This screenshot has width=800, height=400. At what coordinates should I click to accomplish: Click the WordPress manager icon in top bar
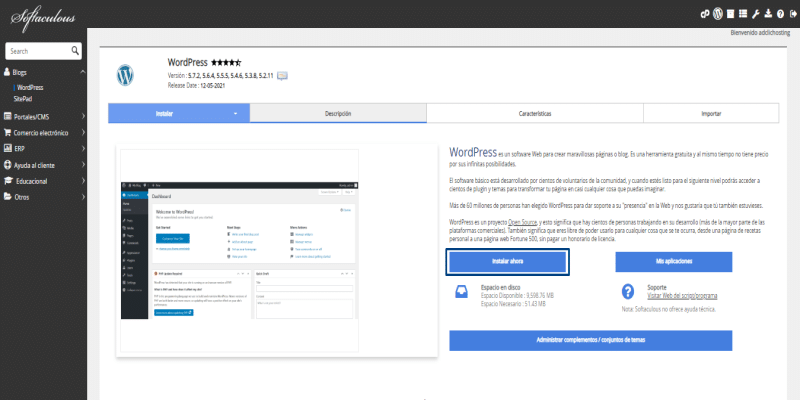pos(718,14)
